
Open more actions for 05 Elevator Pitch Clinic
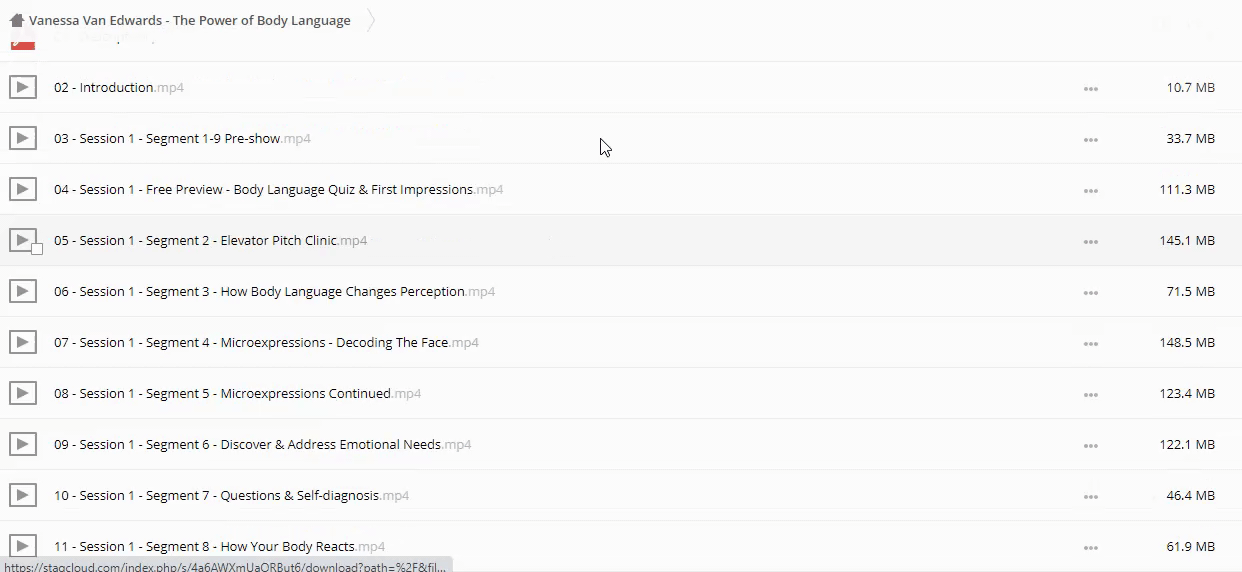click(1090, 241)
